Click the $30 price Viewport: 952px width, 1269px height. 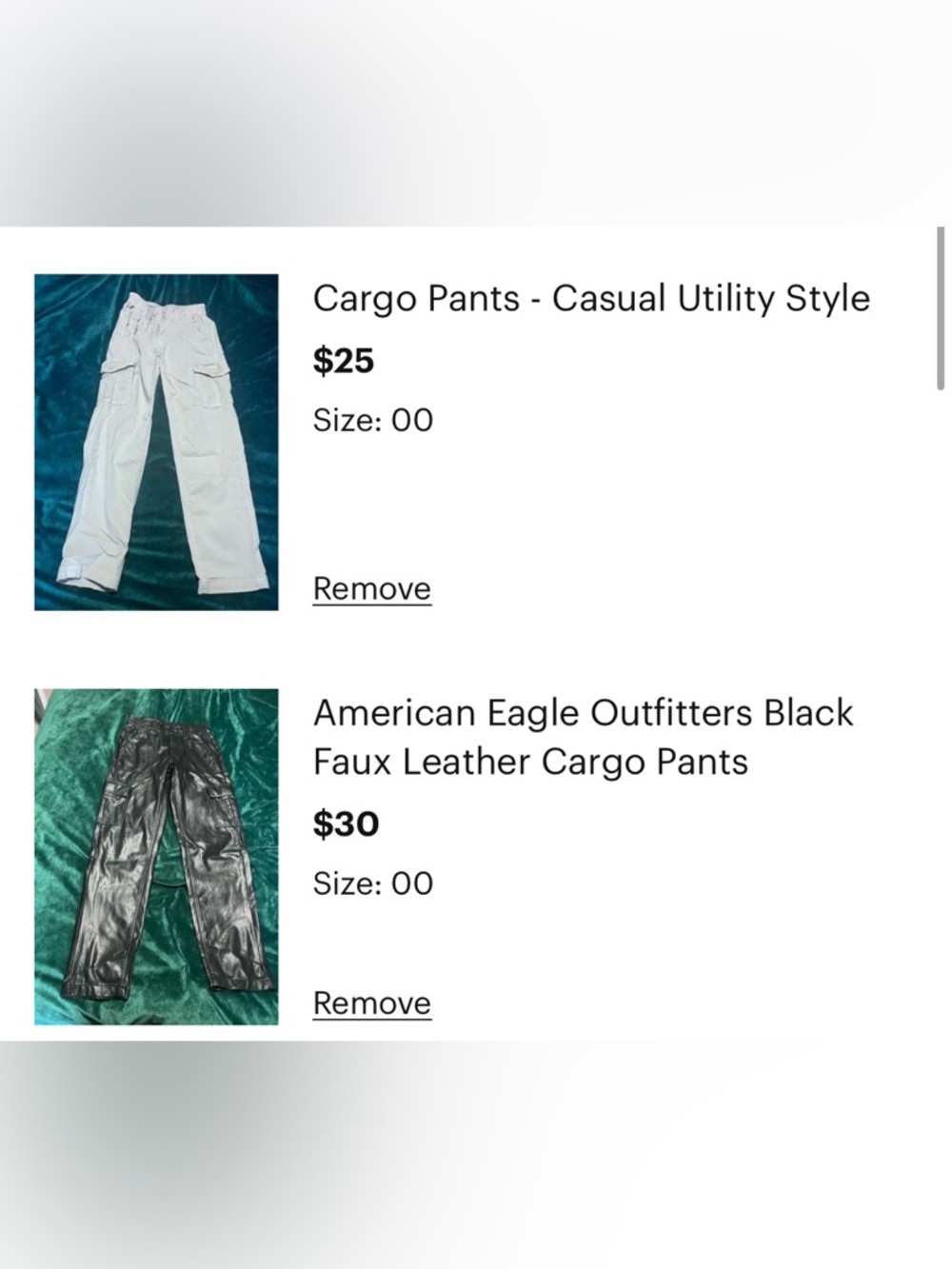346,823
